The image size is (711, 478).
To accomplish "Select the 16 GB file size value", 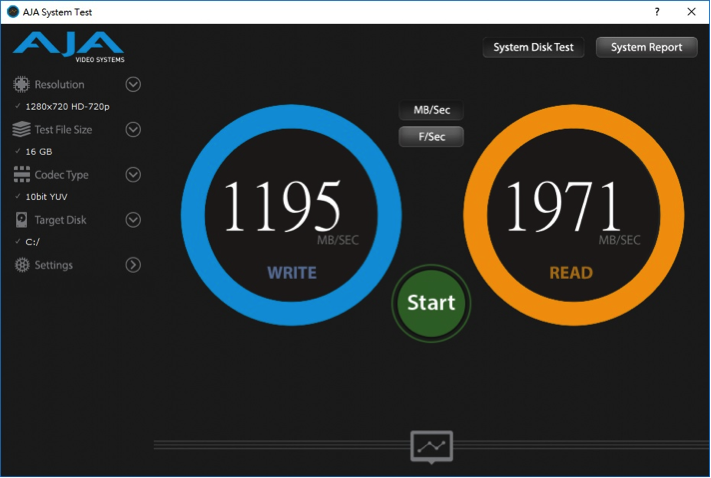I will coord(39,152).
